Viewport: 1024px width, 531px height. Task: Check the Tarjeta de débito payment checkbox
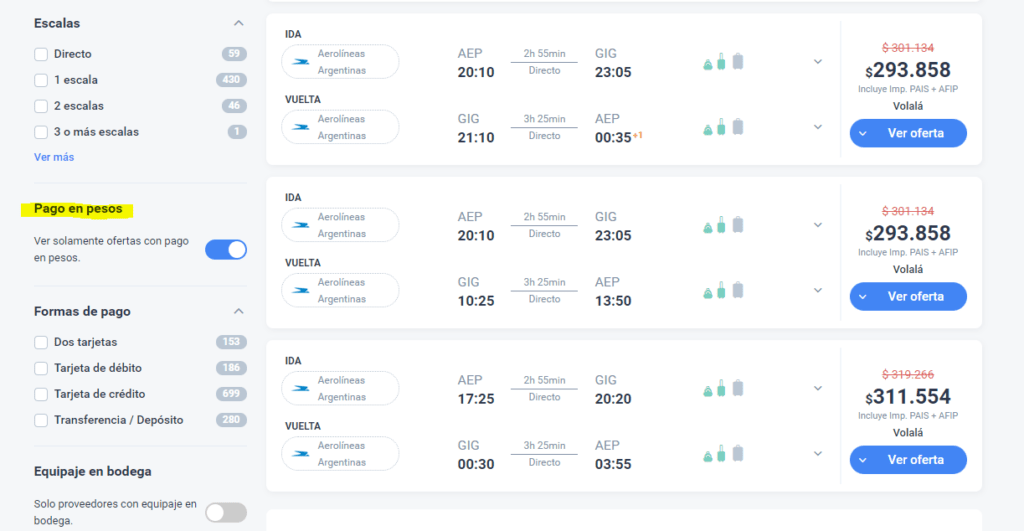point(41,368)
